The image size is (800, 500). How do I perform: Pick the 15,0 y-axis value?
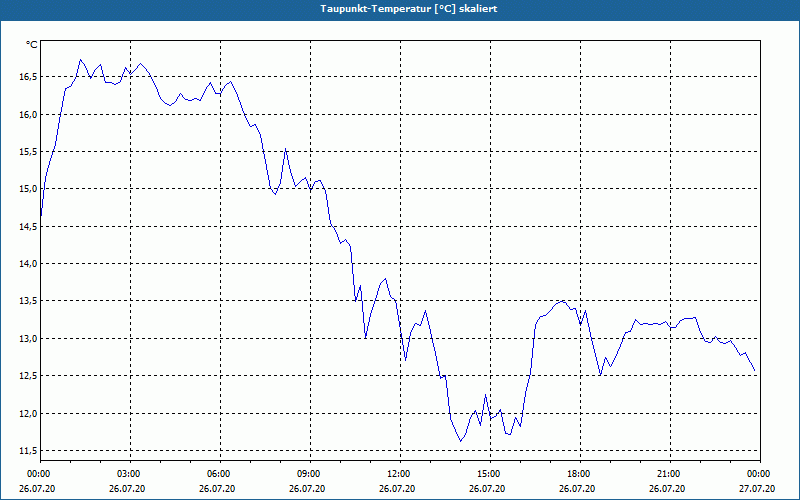tap(29, 189)
